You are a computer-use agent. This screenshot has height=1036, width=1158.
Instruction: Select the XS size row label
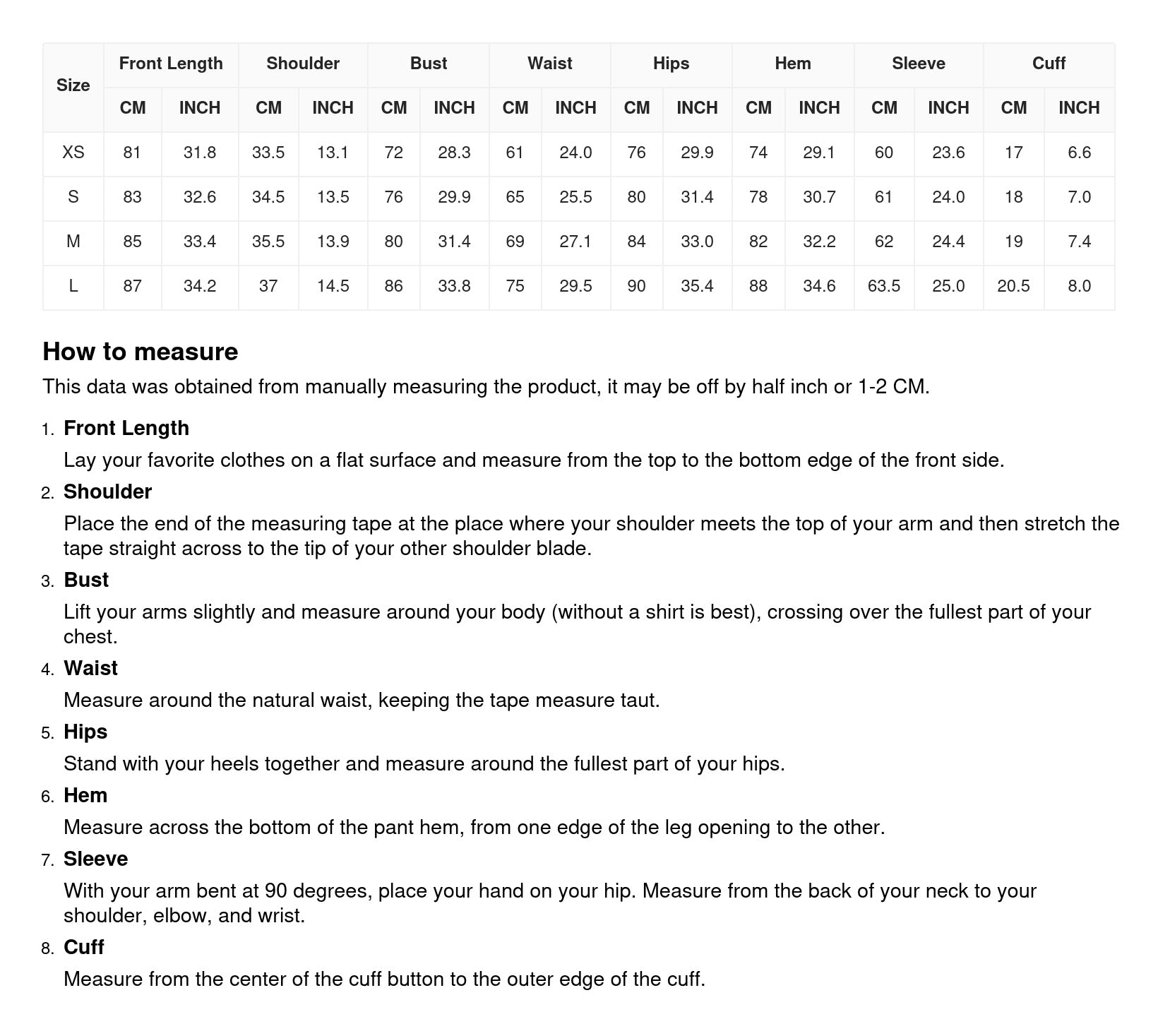point(73,153)
